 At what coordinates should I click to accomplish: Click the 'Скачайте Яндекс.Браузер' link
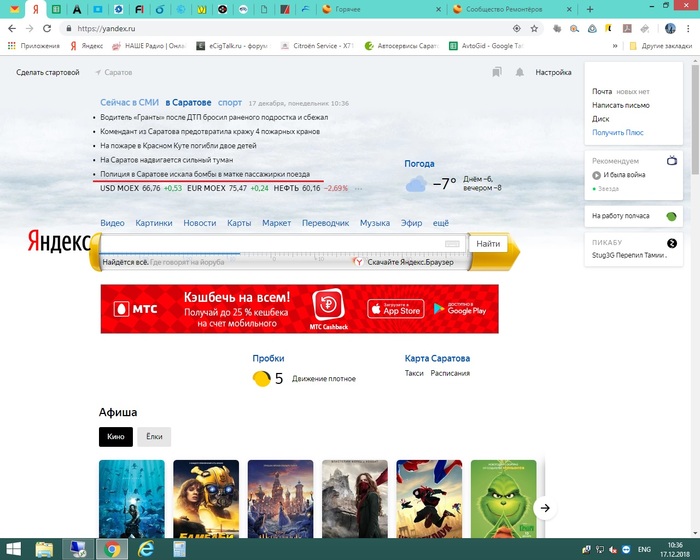(410, 262)
